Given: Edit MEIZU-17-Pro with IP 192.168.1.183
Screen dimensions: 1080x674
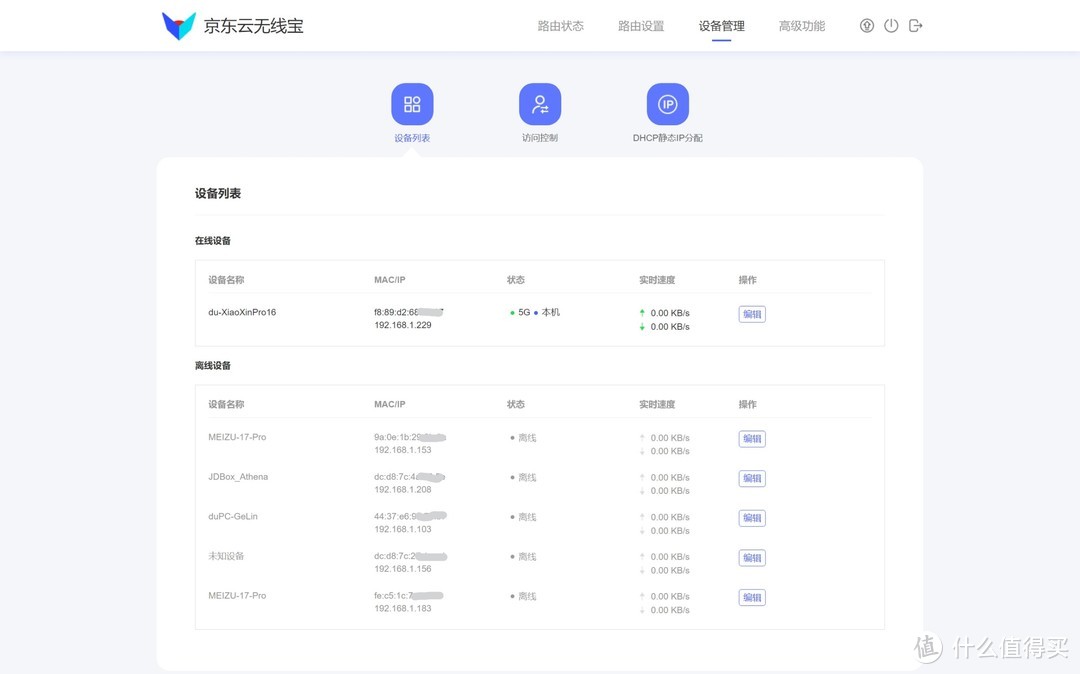Looking at the screenshot, I should click(x=751, y=597).
